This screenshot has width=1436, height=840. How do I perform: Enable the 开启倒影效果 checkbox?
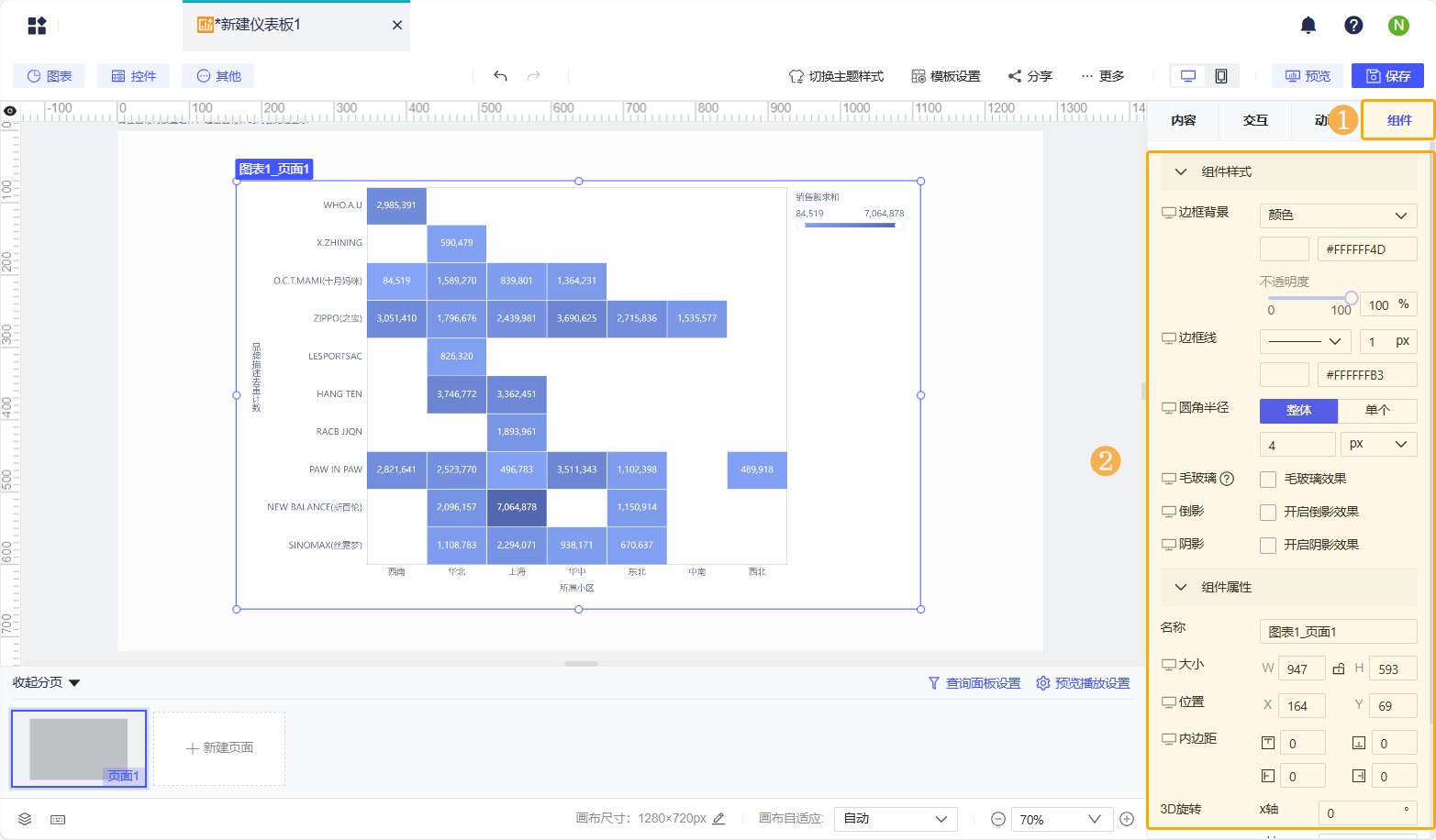tap(1268, 513)
